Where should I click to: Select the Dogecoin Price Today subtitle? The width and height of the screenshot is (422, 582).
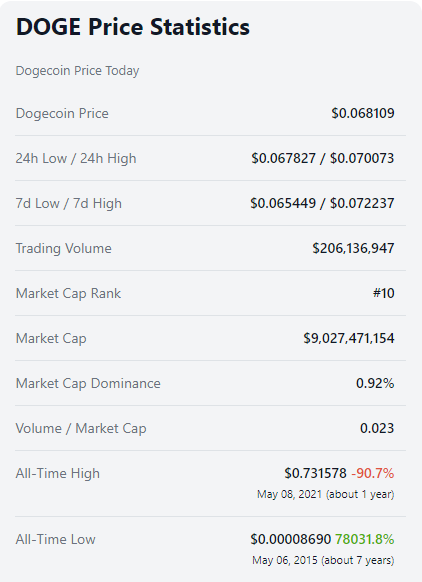click(x=77, y=71)
